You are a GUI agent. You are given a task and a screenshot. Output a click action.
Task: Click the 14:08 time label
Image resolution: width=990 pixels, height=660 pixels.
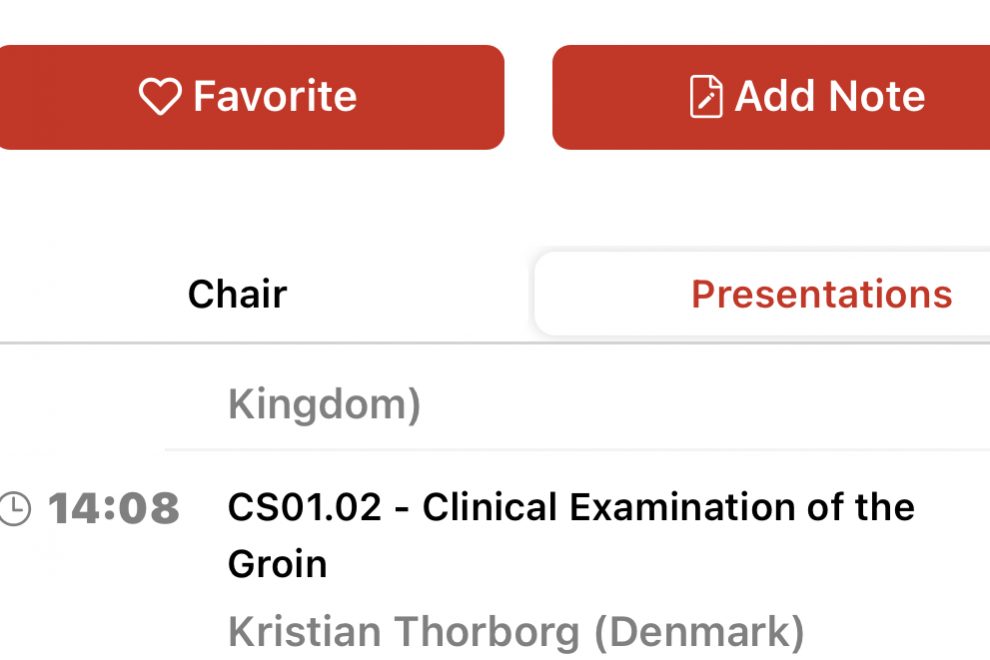click(113, 509)
